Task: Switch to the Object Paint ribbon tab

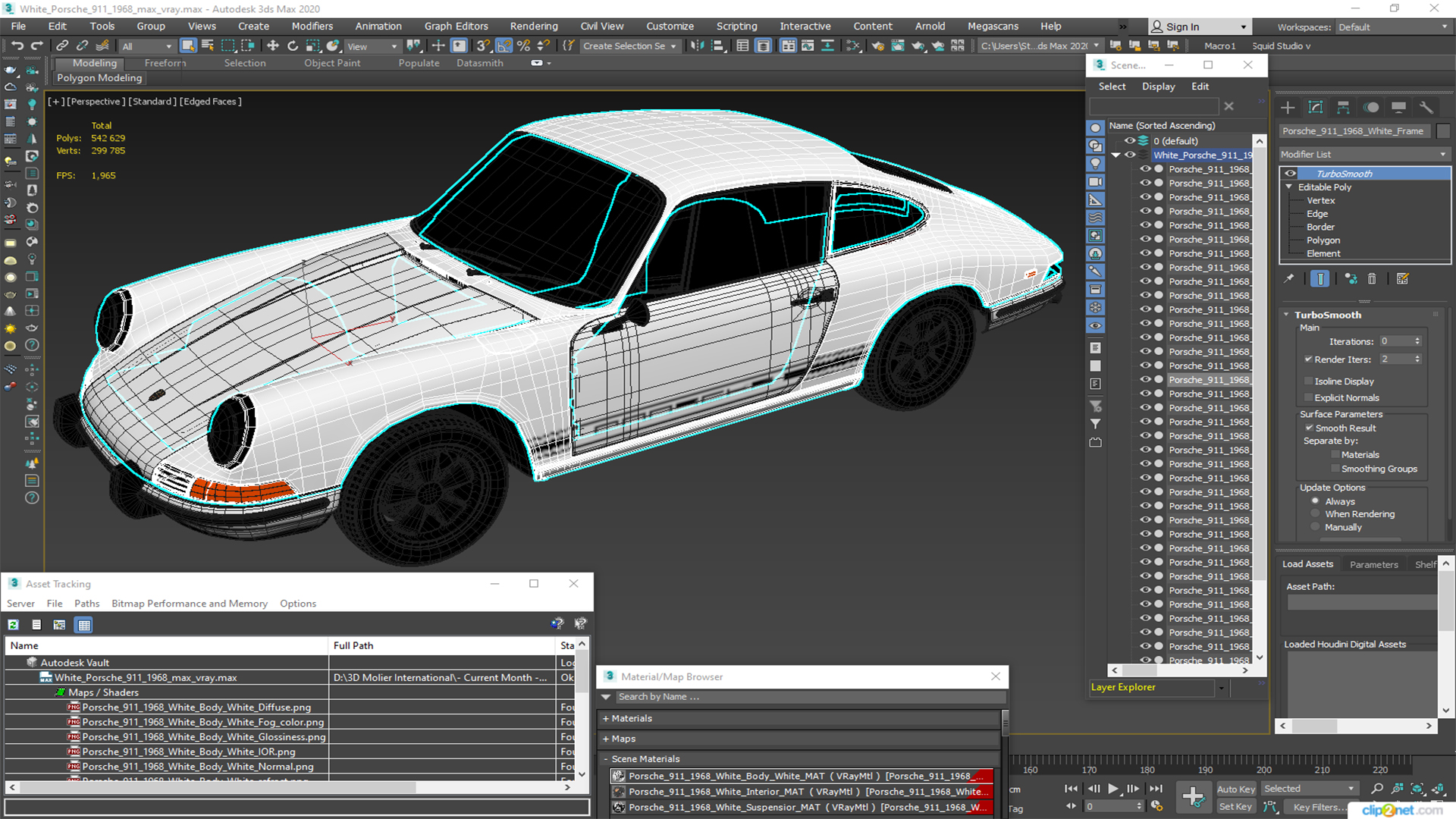Action: [332, 63]
